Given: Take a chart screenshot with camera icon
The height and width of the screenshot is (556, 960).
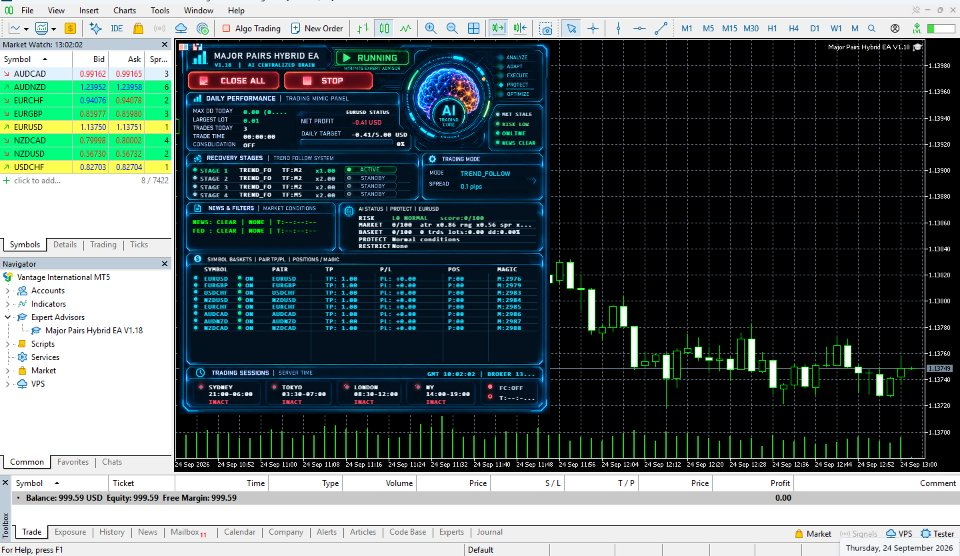Looking at the screenshot, I should (x=546, y=29).
